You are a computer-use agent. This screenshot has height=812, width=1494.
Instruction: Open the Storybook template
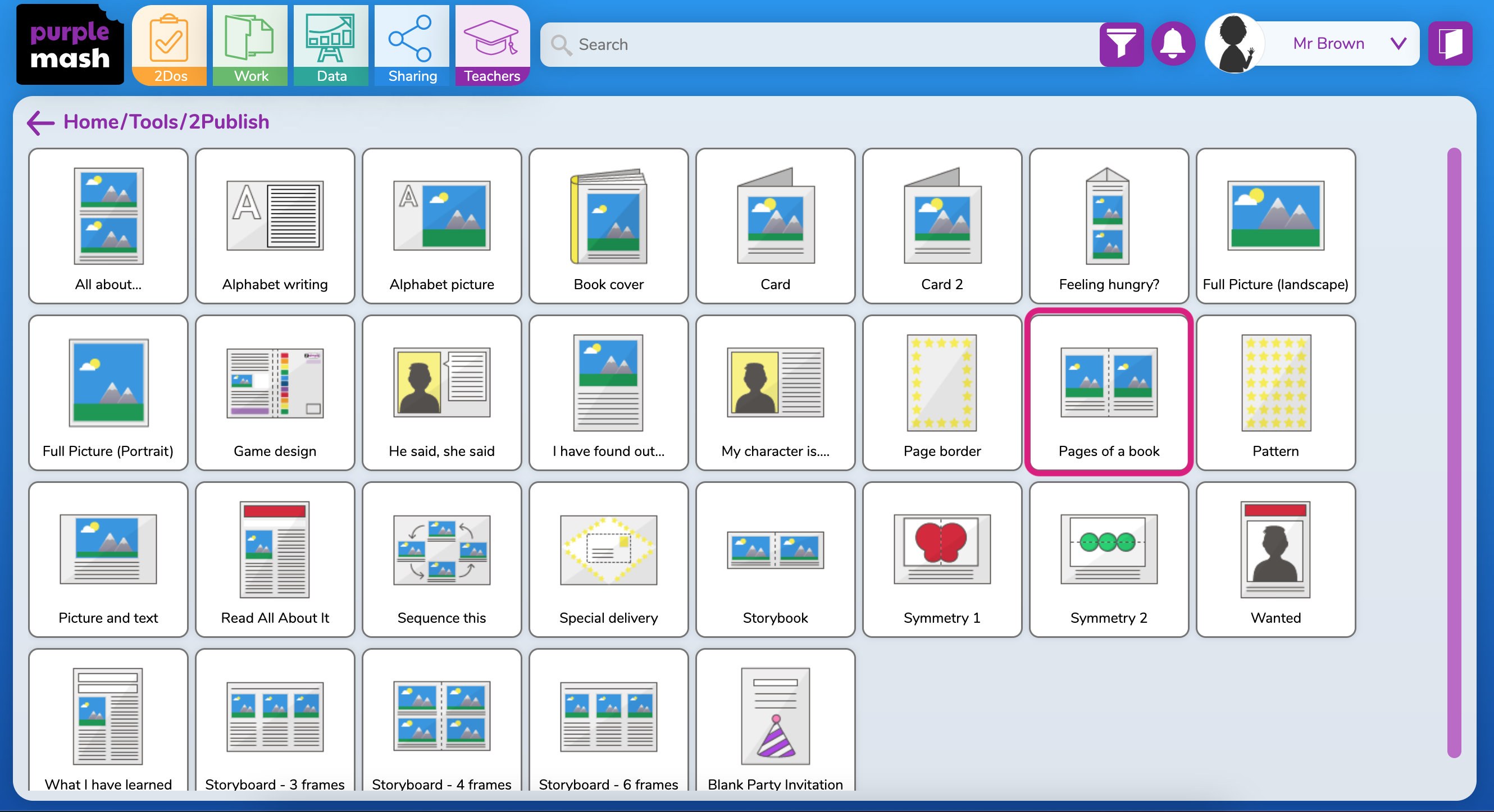click(776, 559)
